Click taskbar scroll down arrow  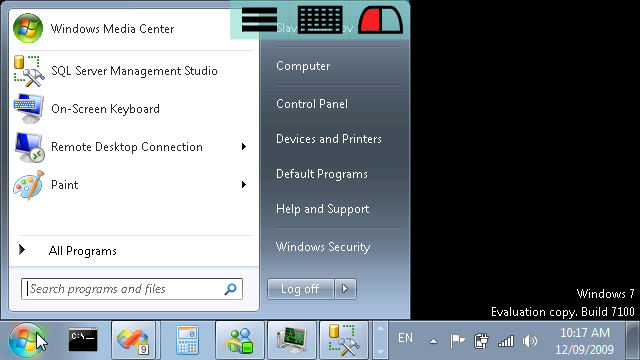click(380, 351)
